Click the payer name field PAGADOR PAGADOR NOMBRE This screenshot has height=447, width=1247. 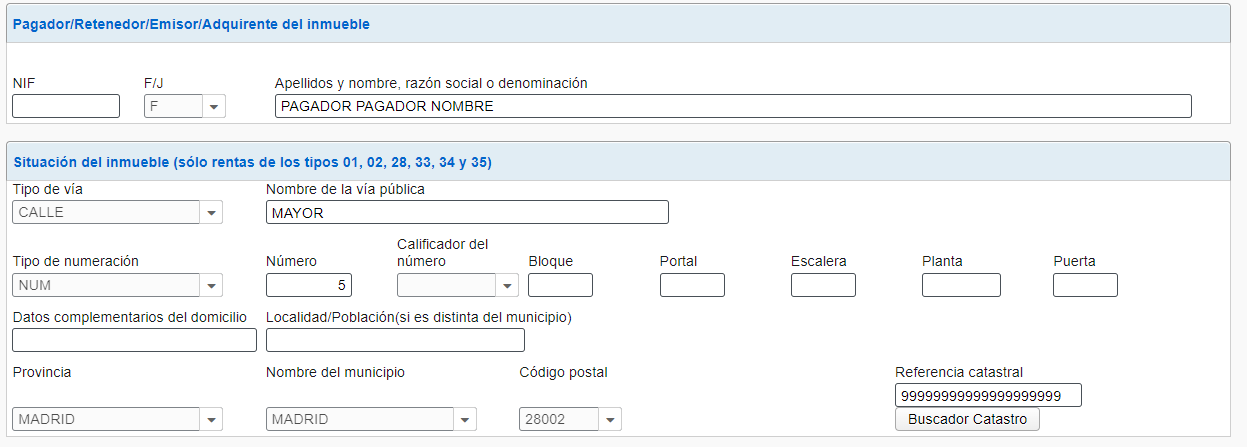click(732, 106)
